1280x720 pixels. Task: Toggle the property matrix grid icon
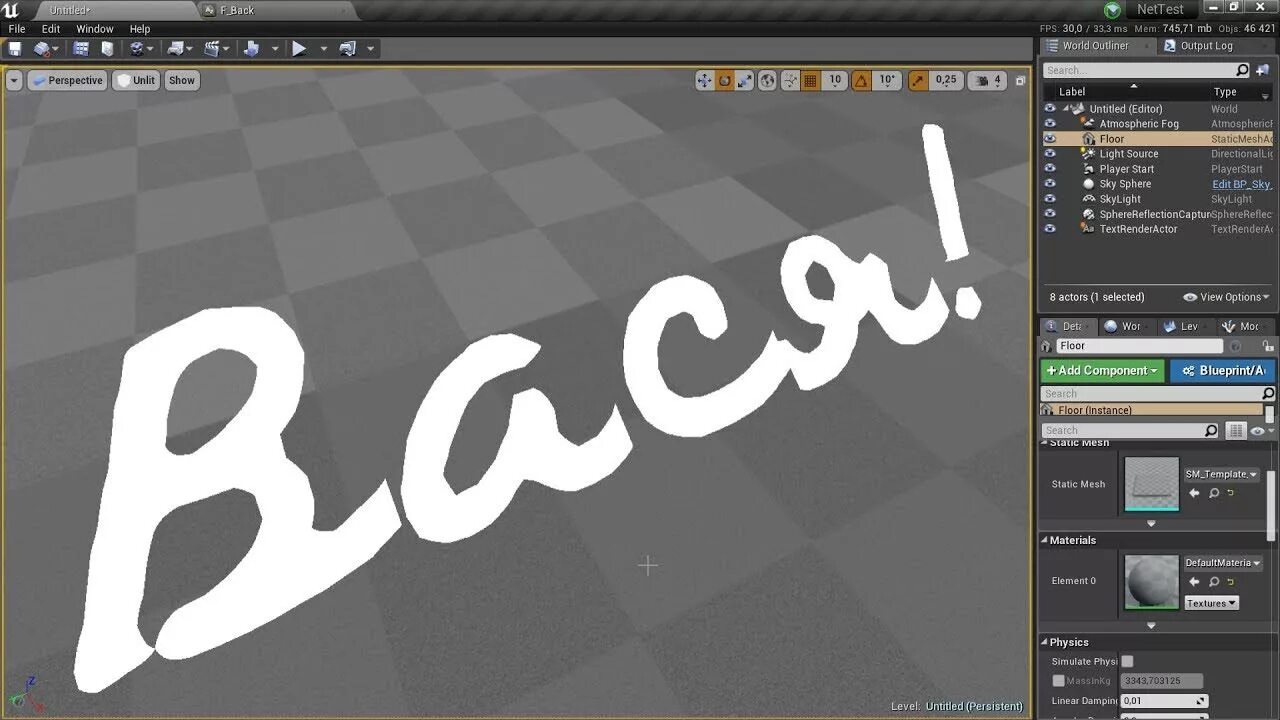(1236, 431)
